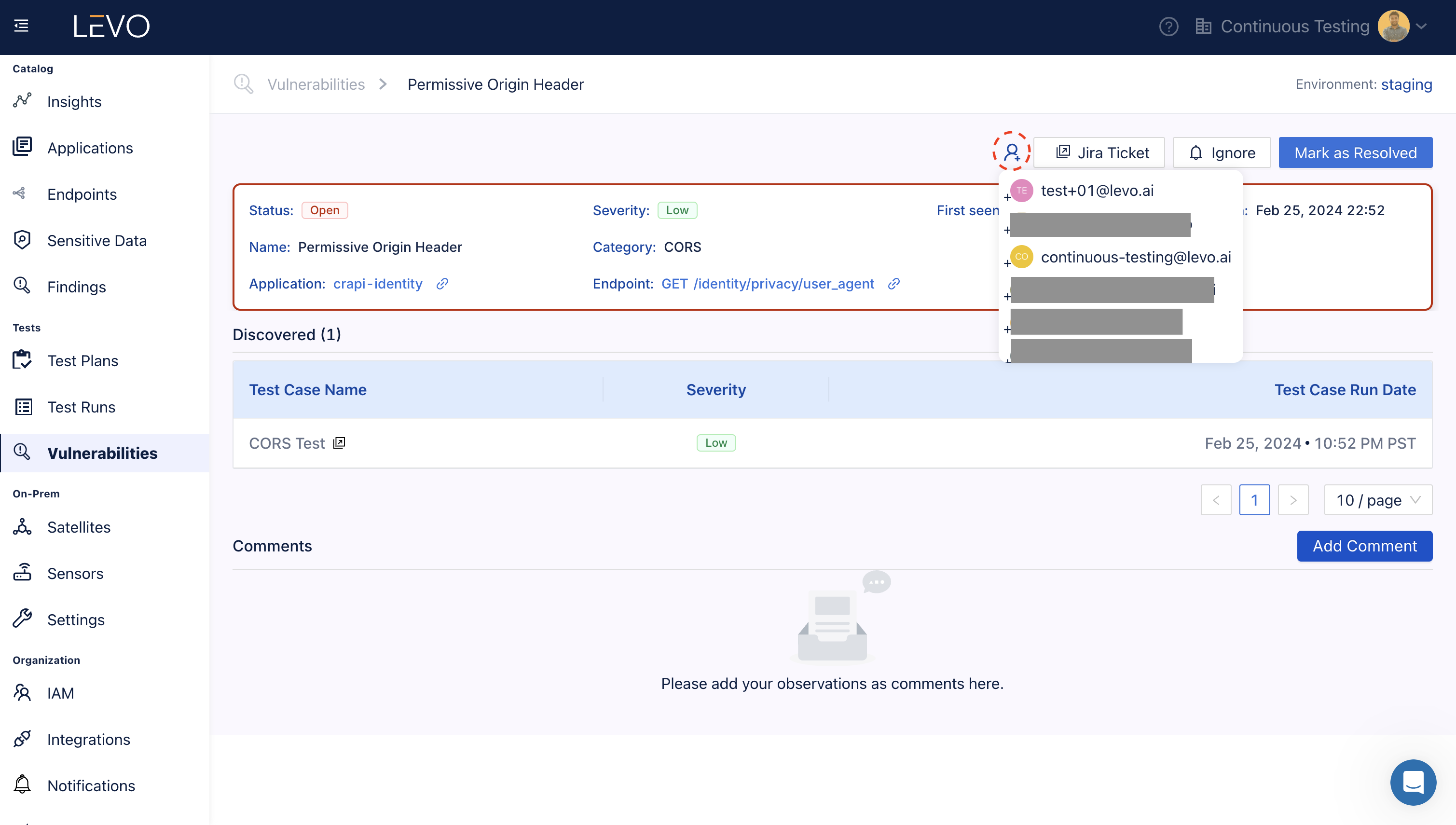Open Test Plans in sidebar
Viewport: 1456px width, 825px height.
click(x=82, y=361)
